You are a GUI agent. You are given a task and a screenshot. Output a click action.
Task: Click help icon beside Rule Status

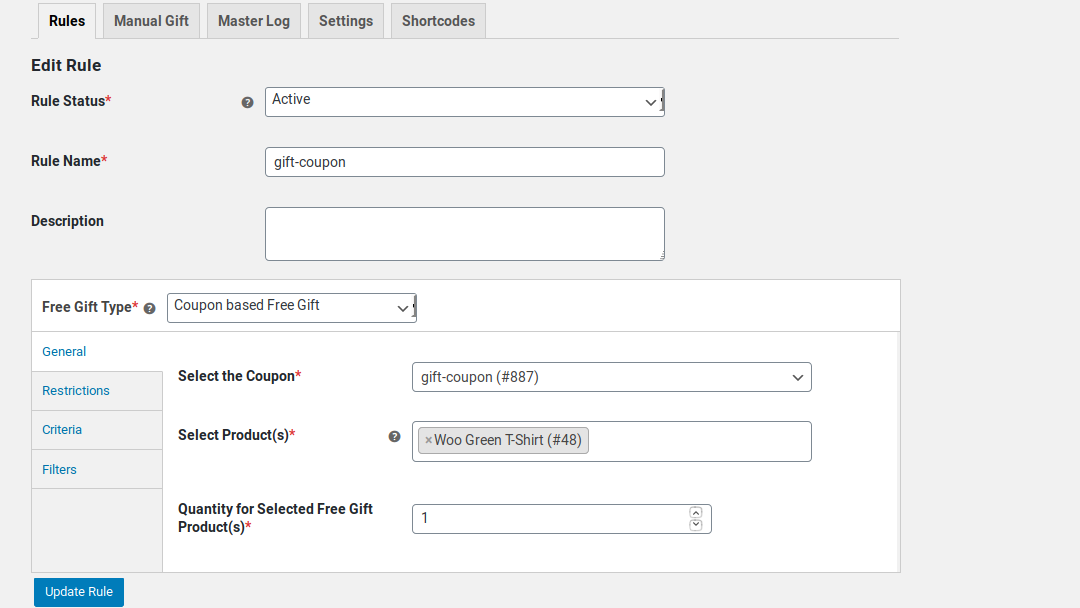point(248,102)
